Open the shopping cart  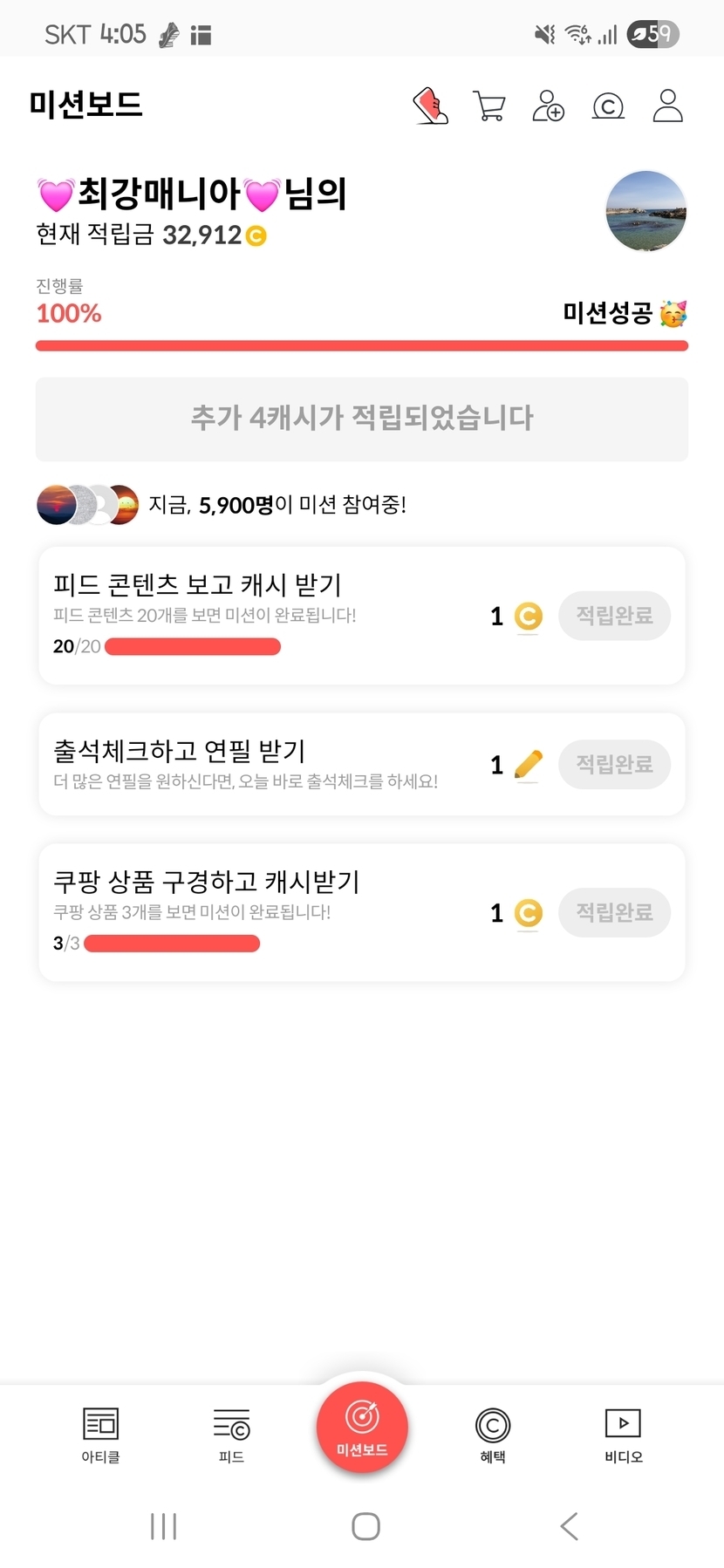point(489,106)
